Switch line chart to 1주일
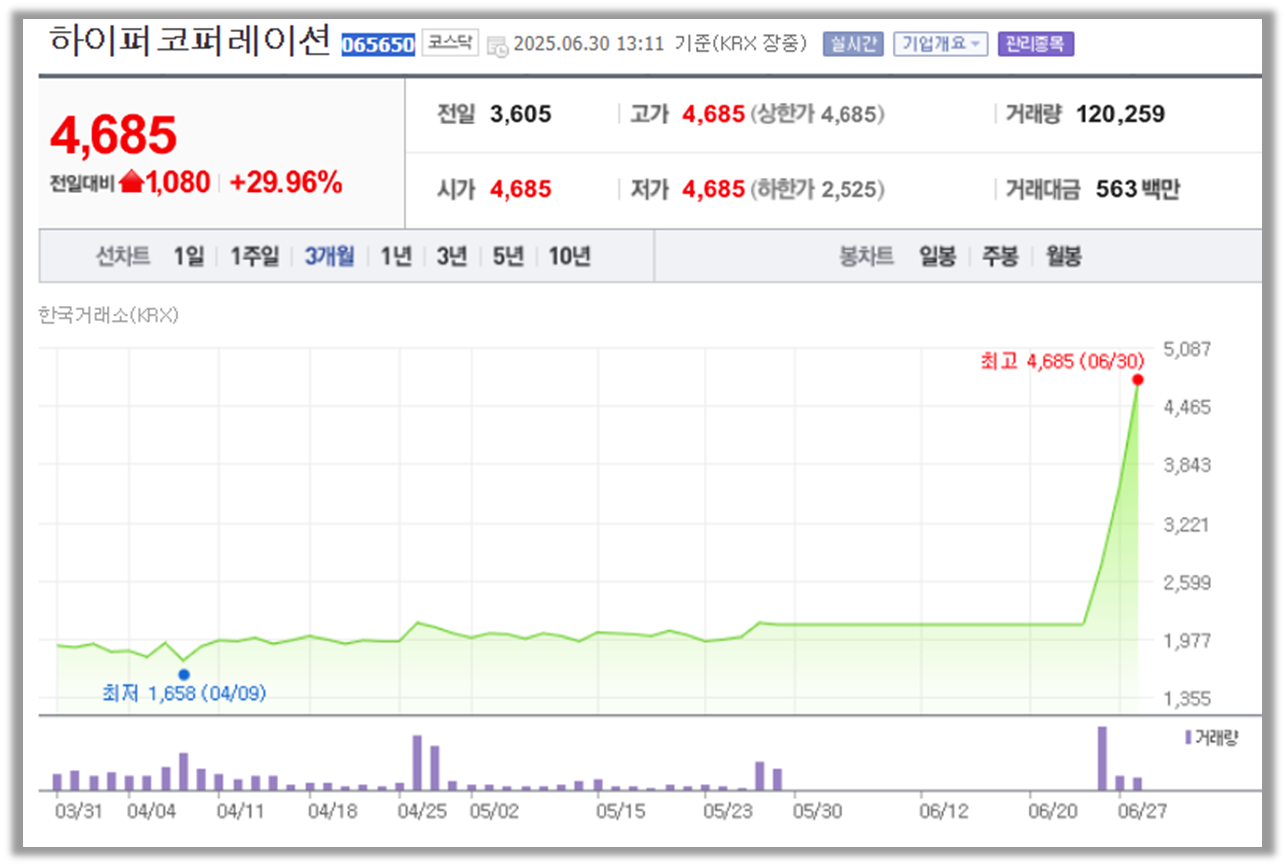Screen dimensions: 1285x866 click(x=255, y=257)
